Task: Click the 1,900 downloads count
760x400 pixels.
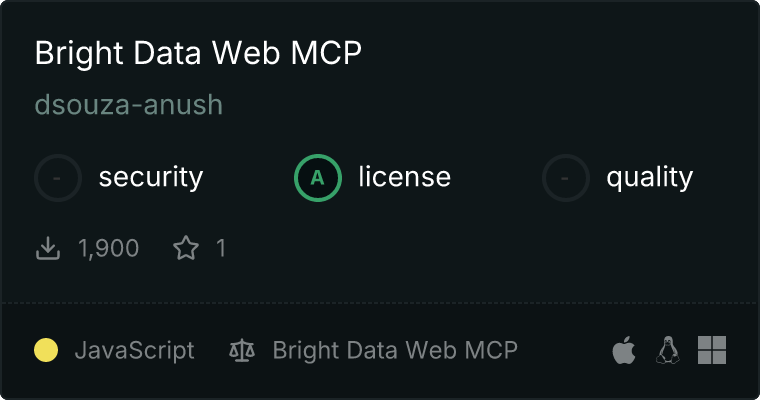Action: click(109, 248)
